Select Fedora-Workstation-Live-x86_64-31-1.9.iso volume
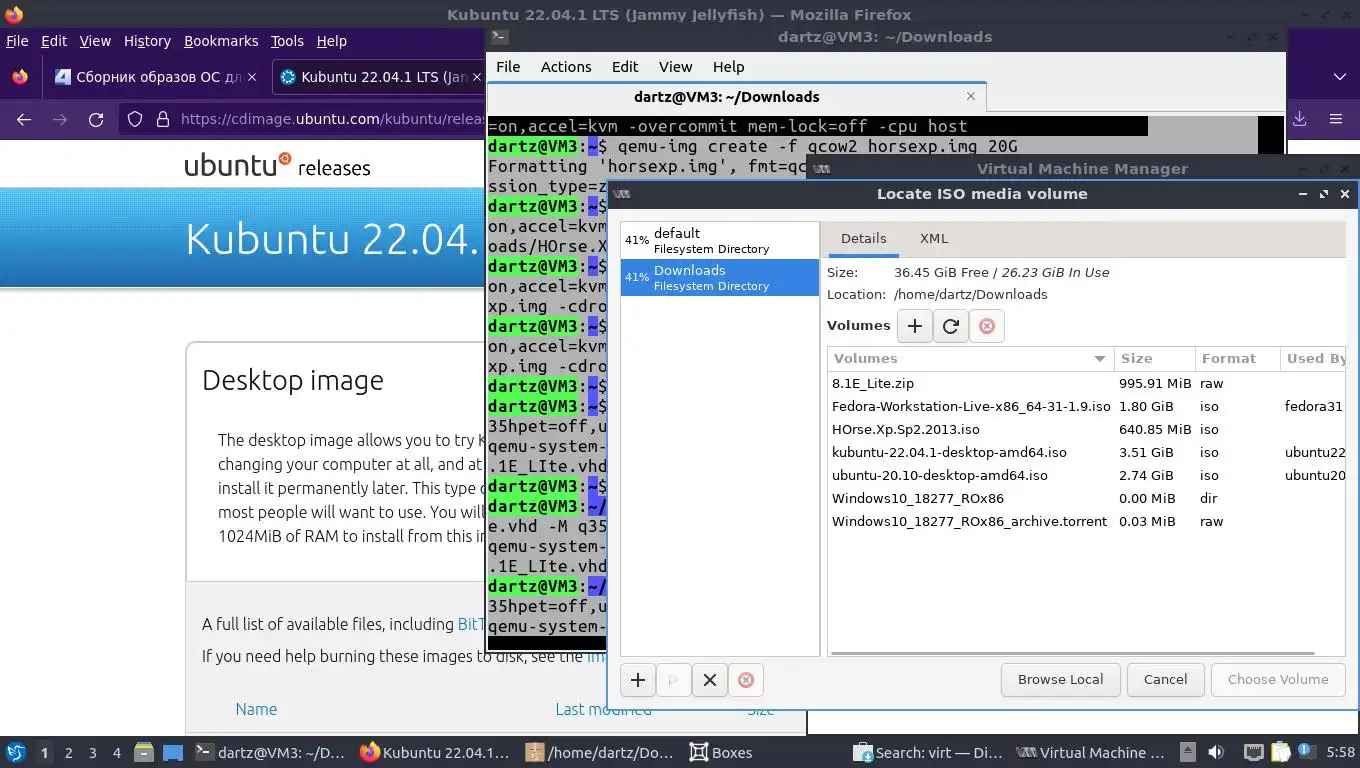 coord(1086,406)
